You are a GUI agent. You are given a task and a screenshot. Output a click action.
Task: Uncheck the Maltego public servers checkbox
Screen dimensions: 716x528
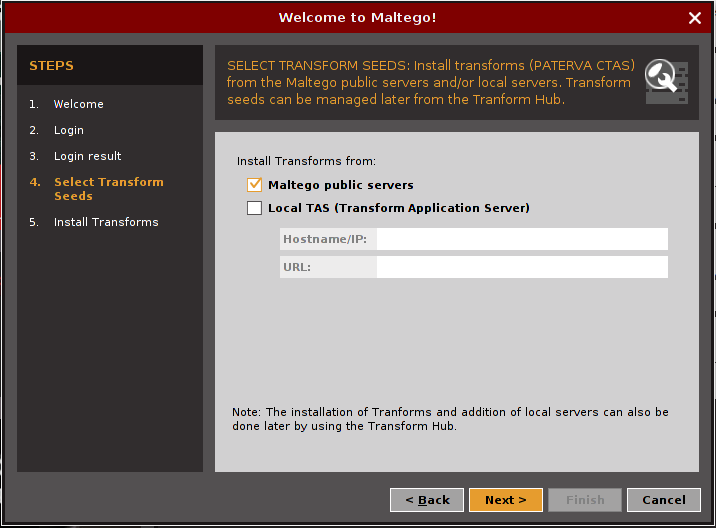[254, 185]
